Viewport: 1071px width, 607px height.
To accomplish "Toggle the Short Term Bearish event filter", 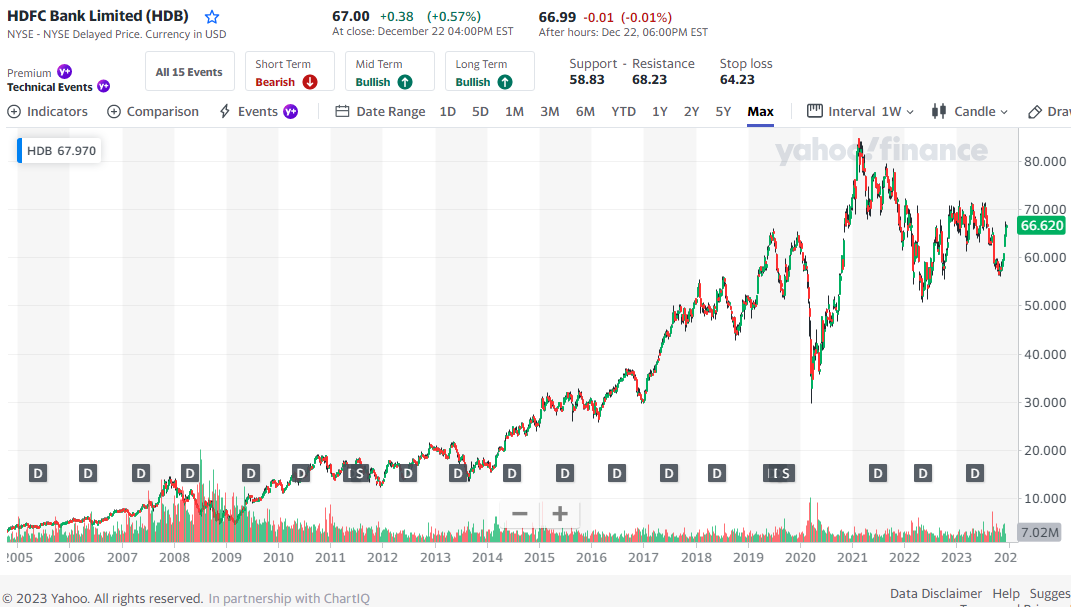I will click(x=289, y=71).
